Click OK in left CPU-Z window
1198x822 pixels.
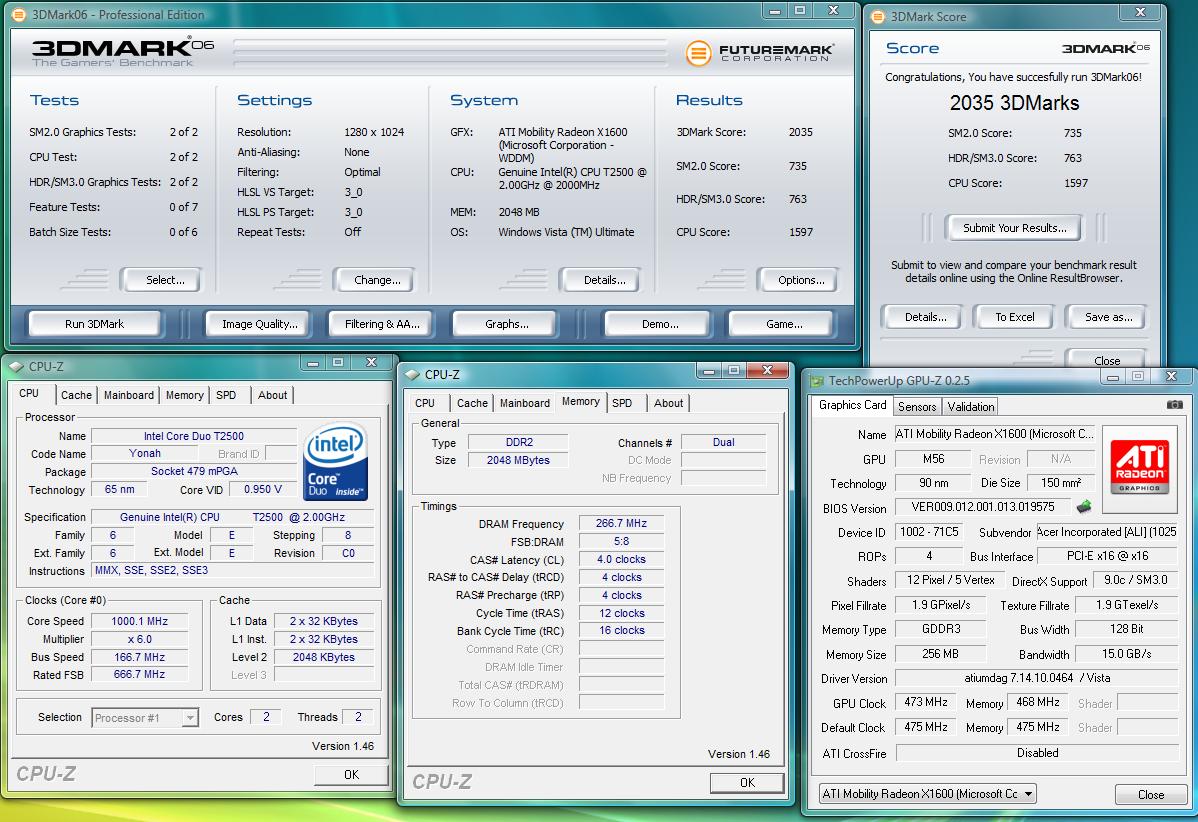[x=351, y=775]
